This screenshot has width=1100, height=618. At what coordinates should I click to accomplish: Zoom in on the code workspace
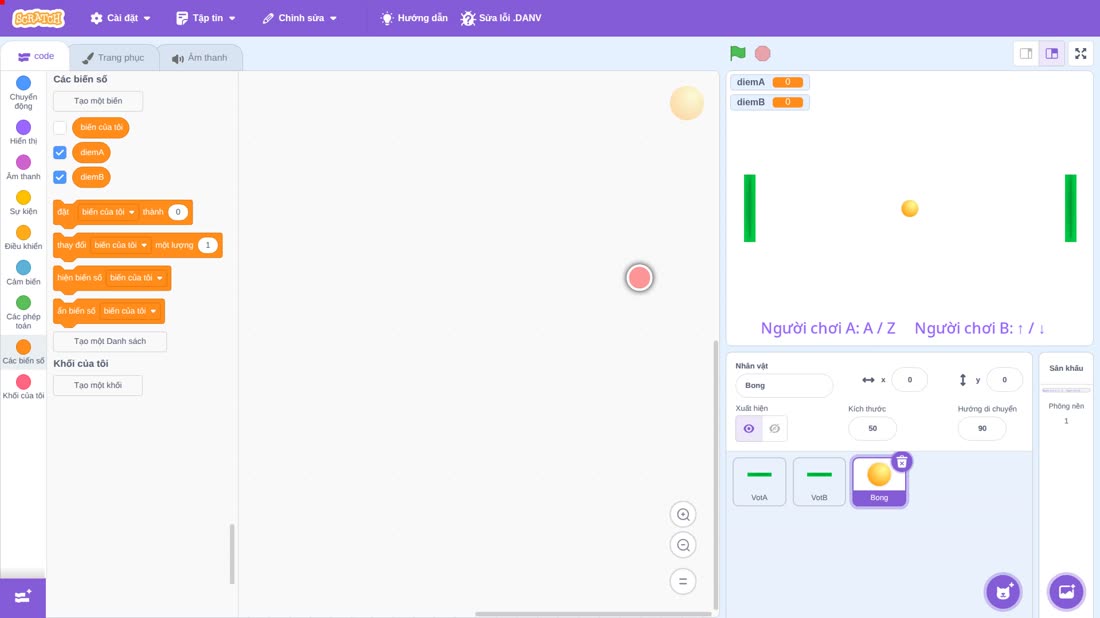[683, 514]
